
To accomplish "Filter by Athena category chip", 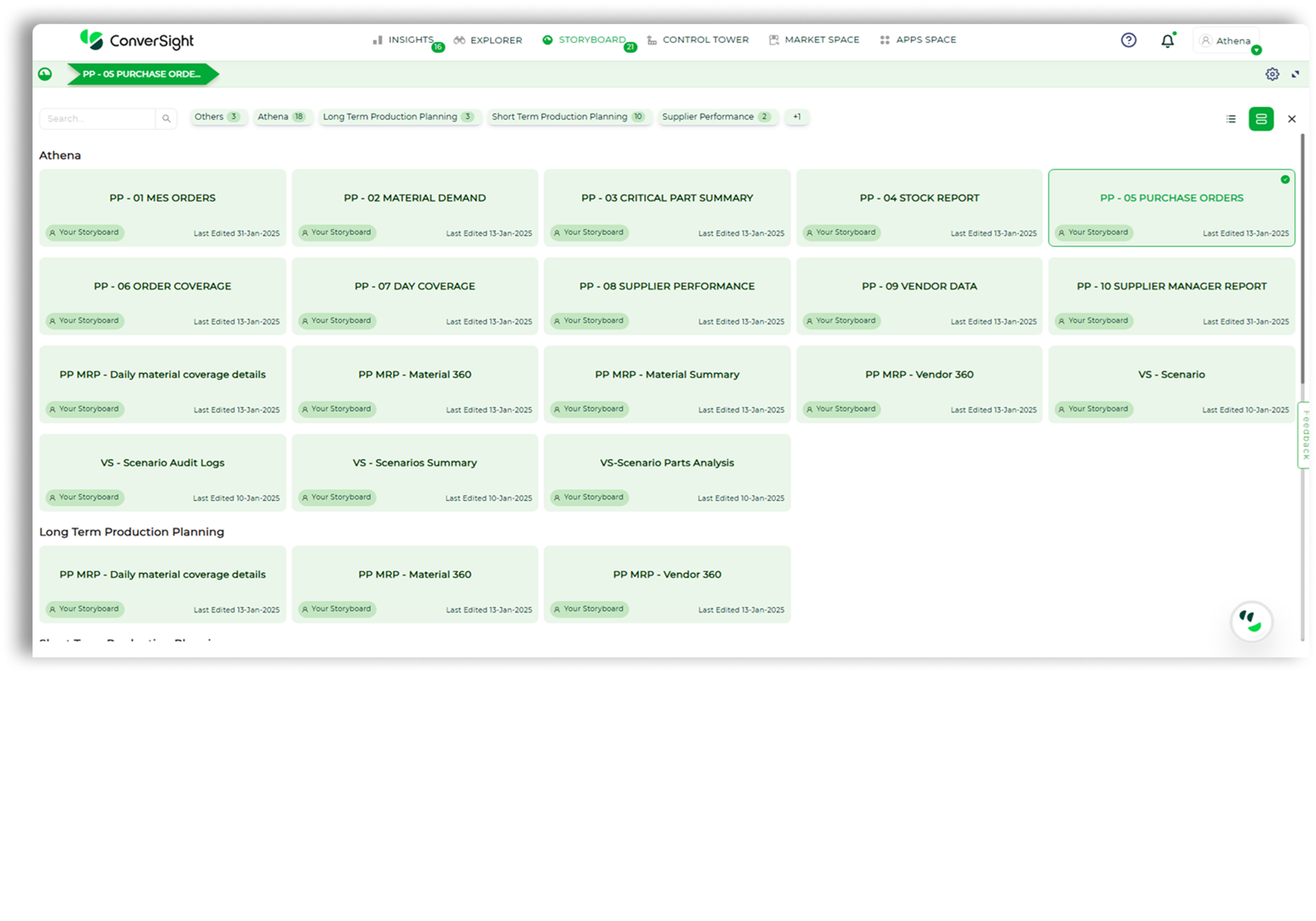I will tap(283, 117).
